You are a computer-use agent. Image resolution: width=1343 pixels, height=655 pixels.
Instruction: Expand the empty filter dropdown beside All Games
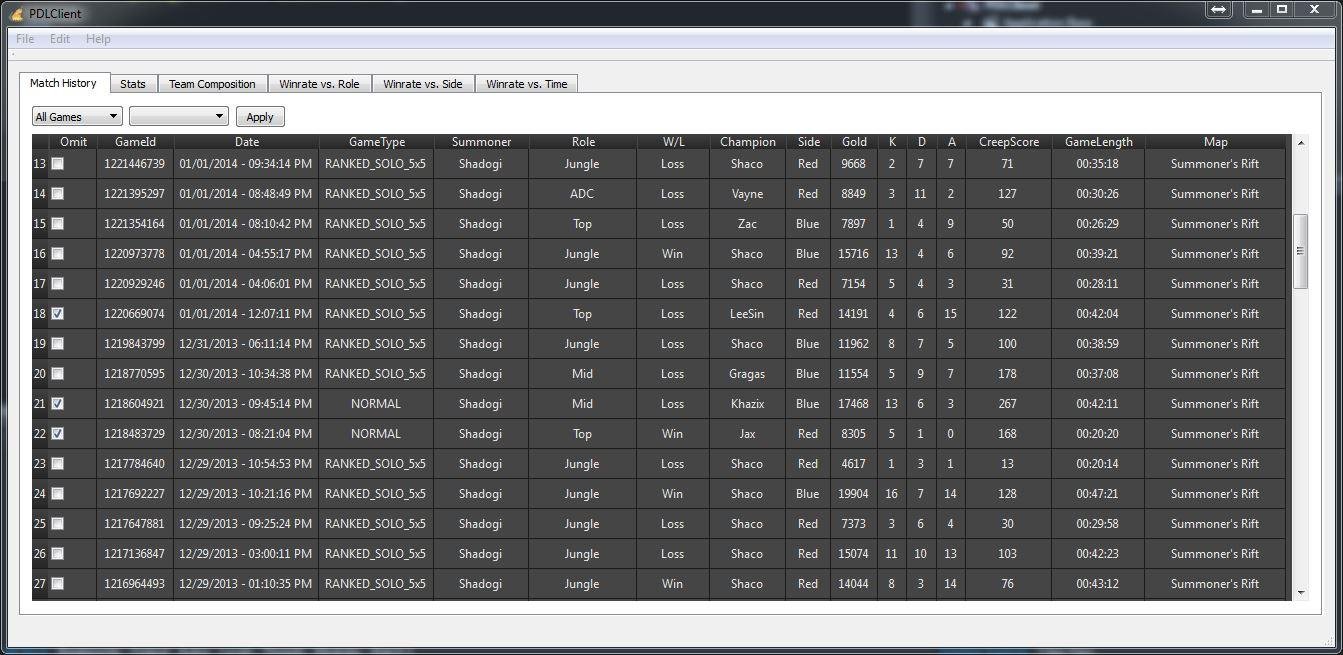[179, 117]
